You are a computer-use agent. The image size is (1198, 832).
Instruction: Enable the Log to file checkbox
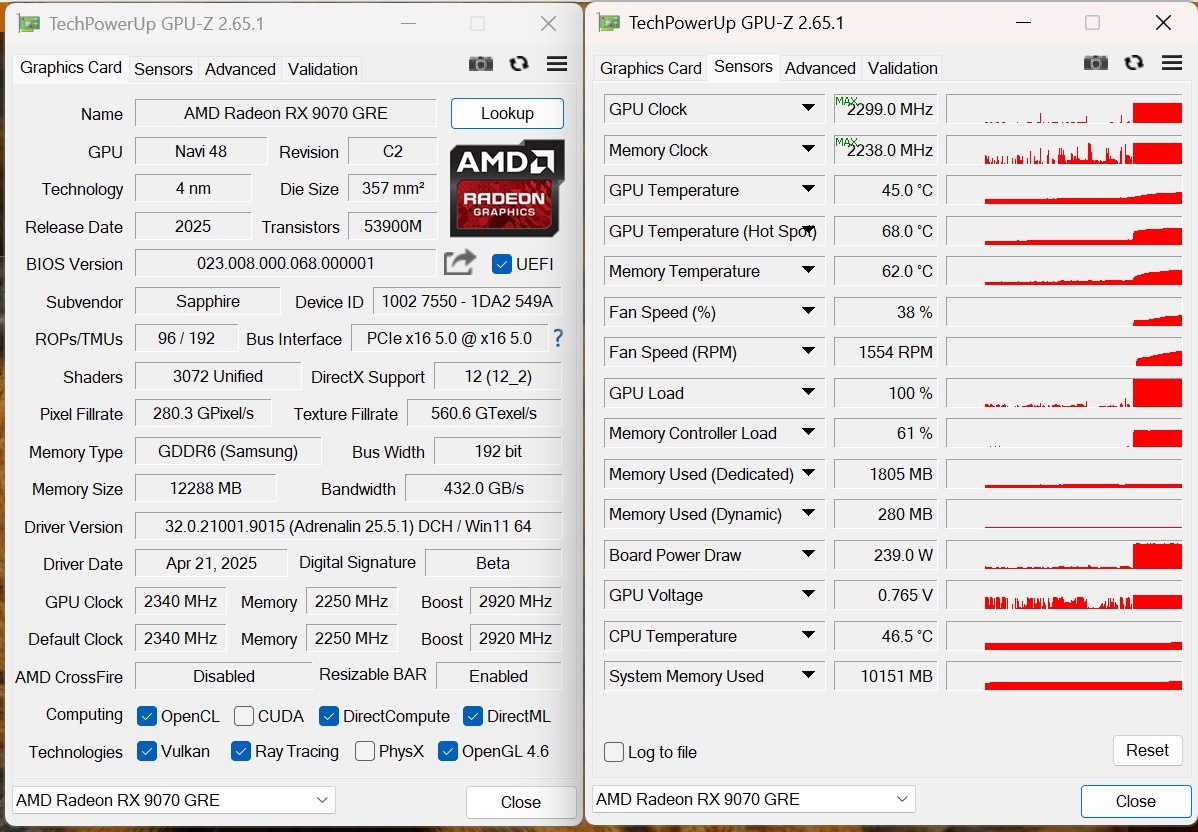(x=614, y=752)
